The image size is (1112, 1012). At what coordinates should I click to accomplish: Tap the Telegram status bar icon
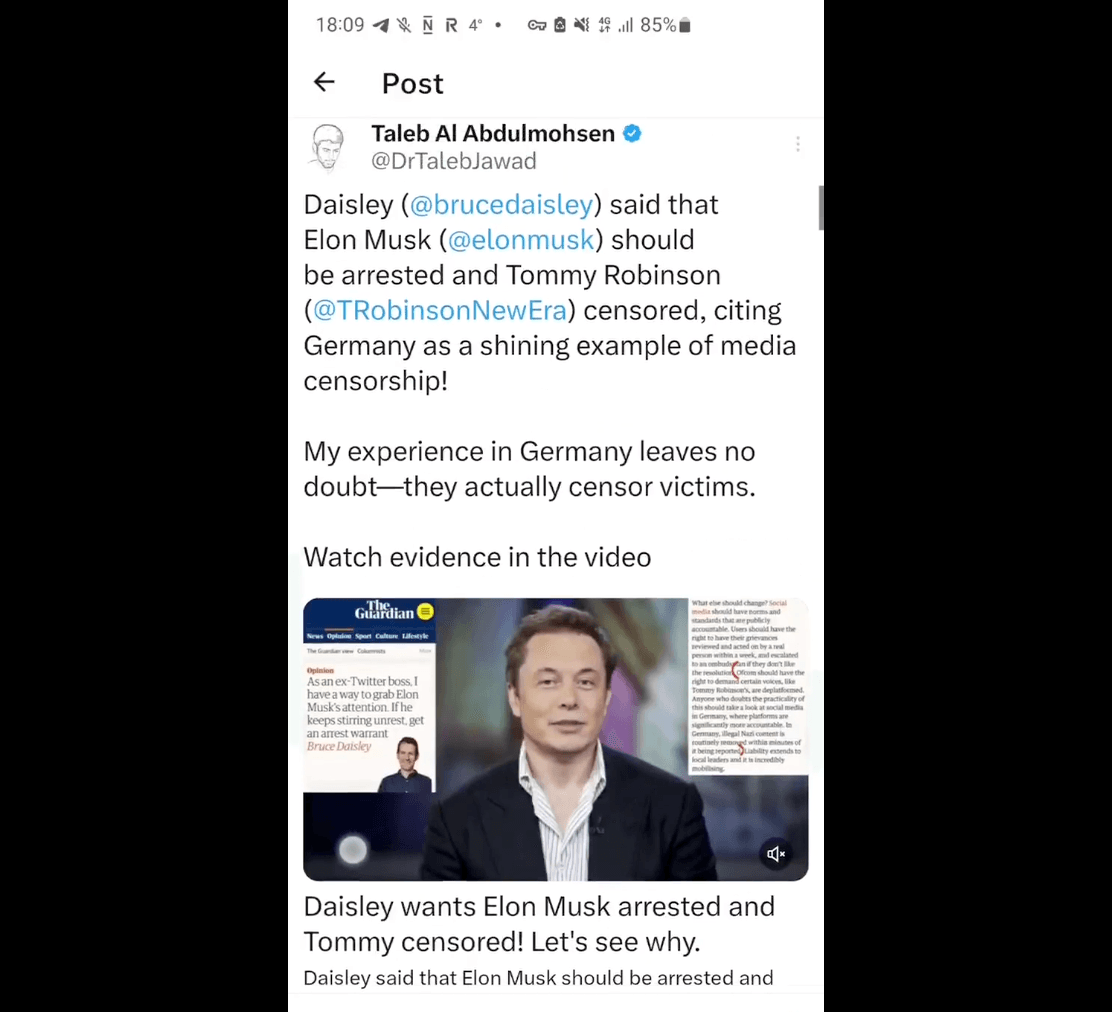(x=381, y=26)
